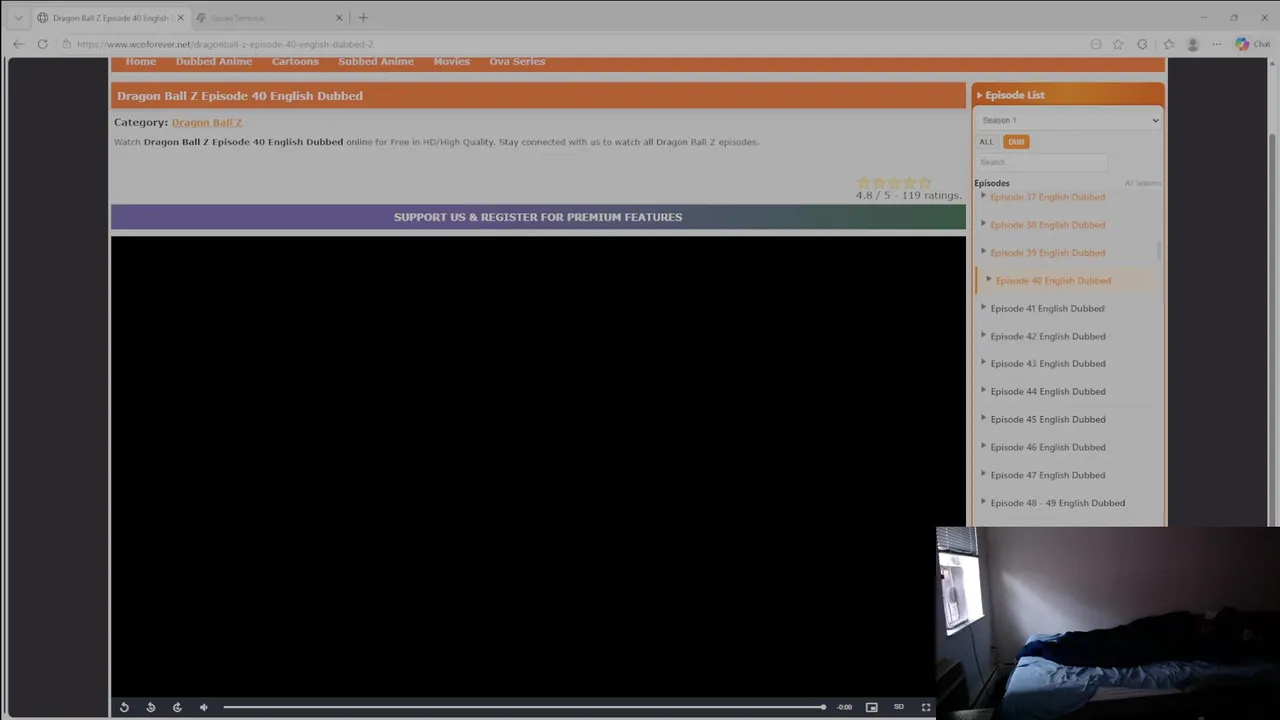Select current Episode 40 English Dubbed
1280x720 pixels.
tap(1053, 281)
